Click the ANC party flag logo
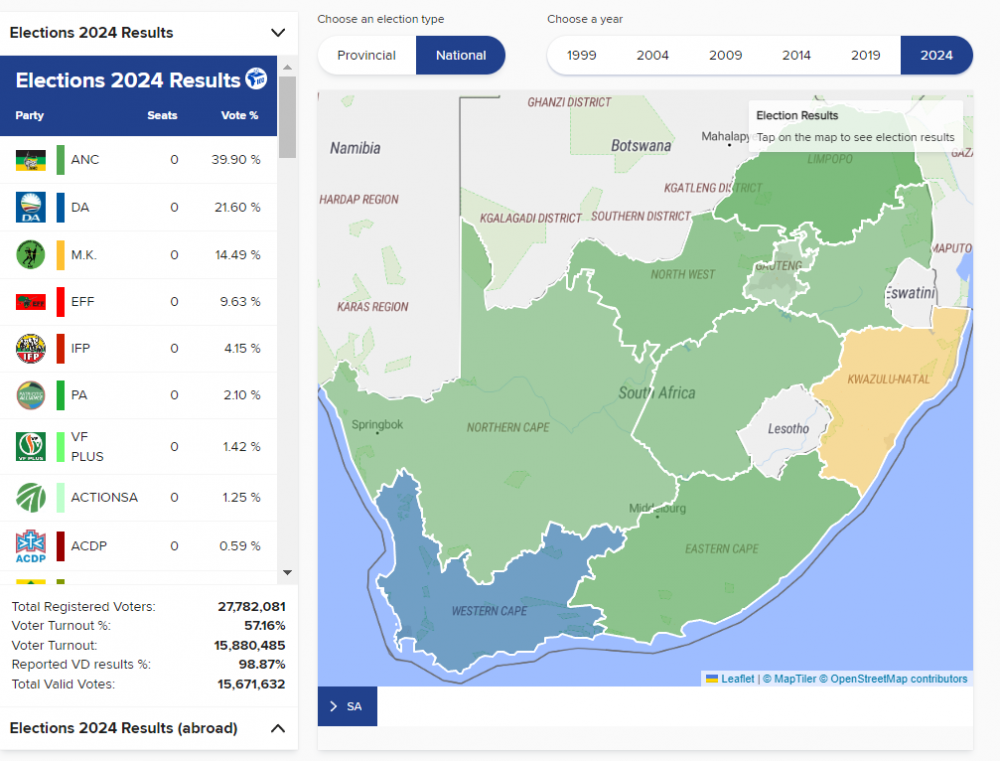This screenshot has height=761, width=1000. click(31, 160)
